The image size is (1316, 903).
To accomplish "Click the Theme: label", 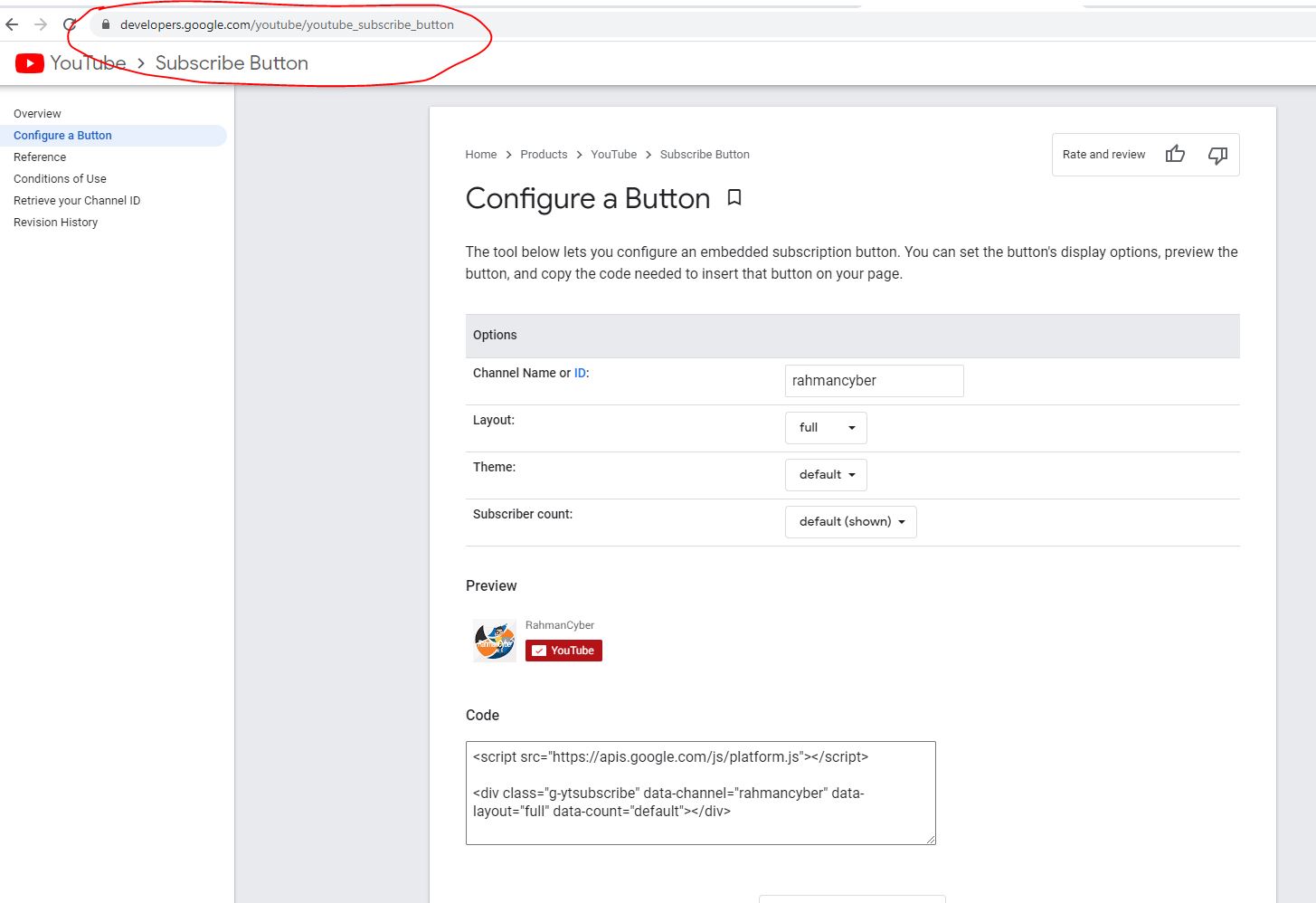I will pos(494,467).
